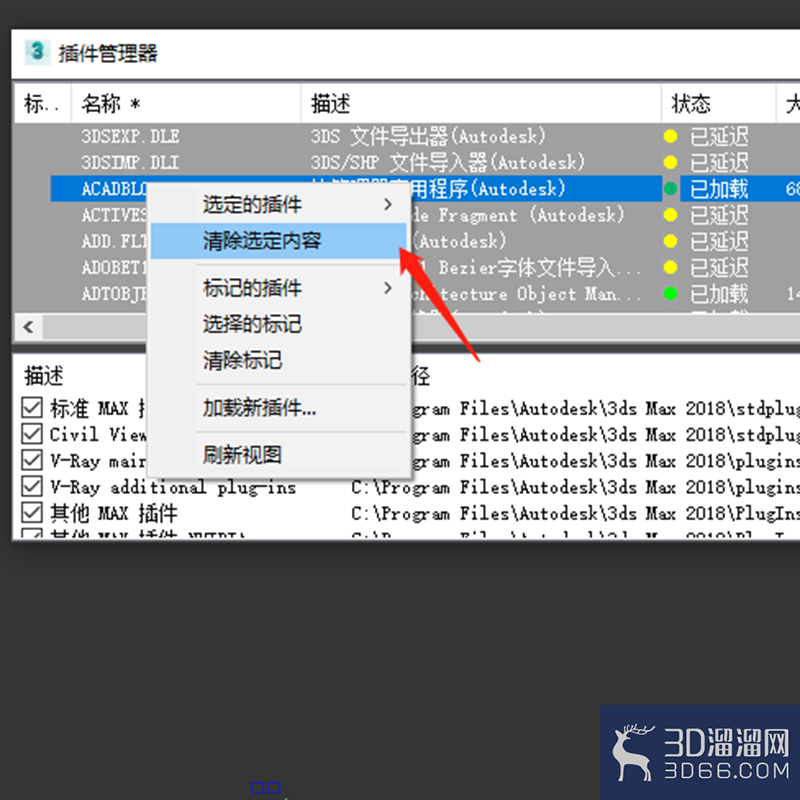This screenshot has width=800, height=800.
Task: Click the 已加载 status of the selected row
Action: (719, 189)
